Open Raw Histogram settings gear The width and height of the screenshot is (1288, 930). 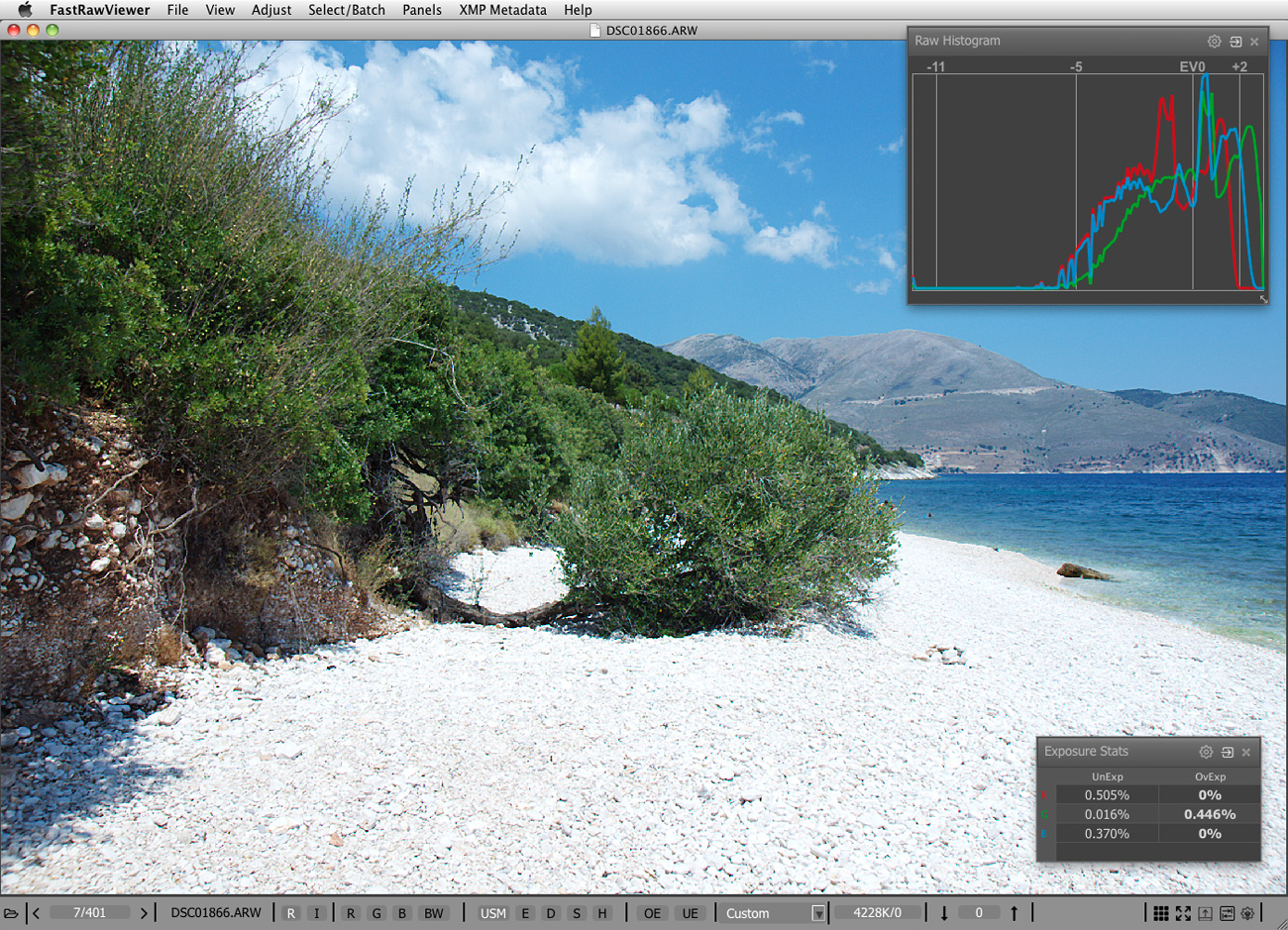click(1214, 42)
